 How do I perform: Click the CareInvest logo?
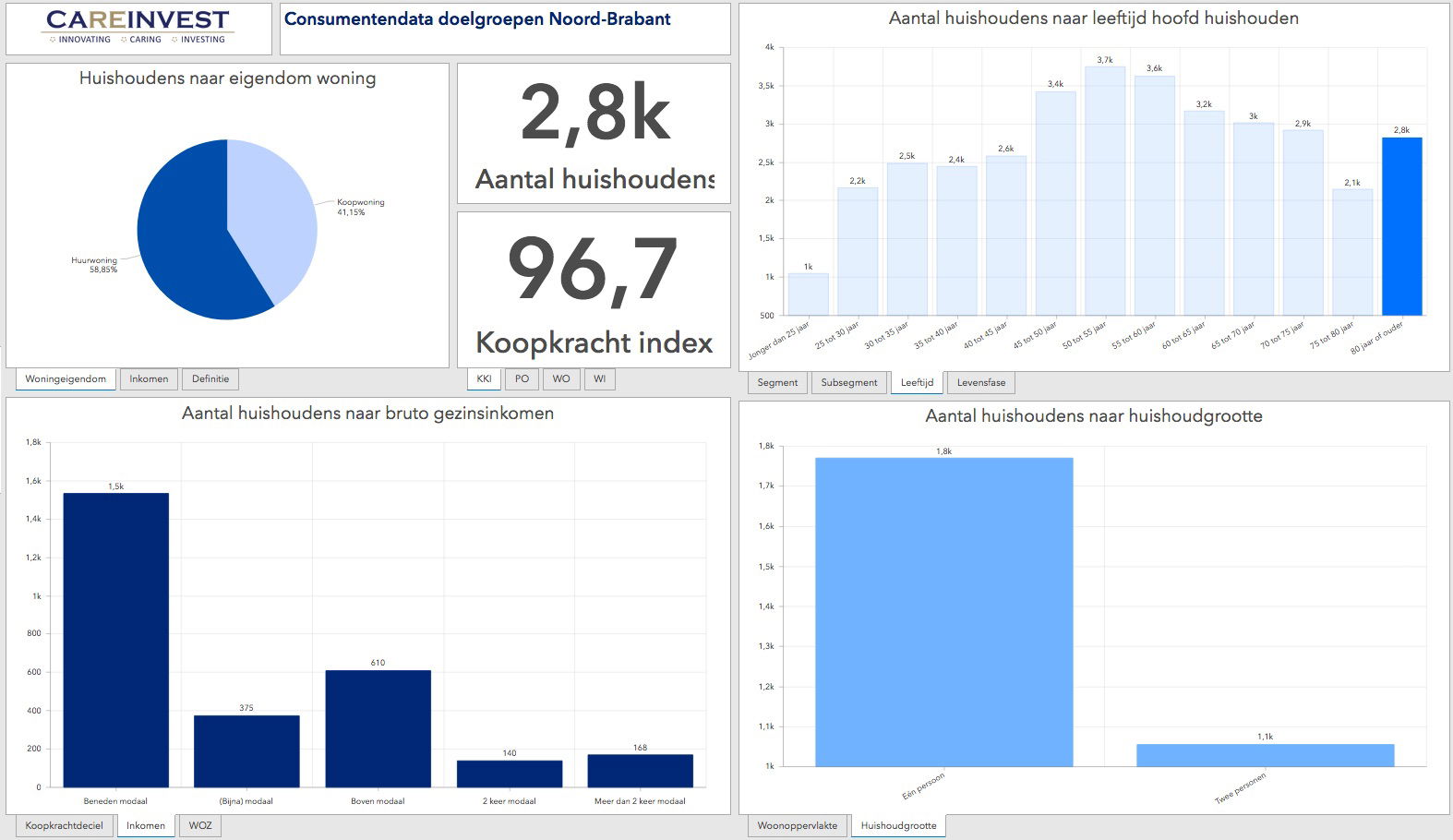(x=138, y=27)
